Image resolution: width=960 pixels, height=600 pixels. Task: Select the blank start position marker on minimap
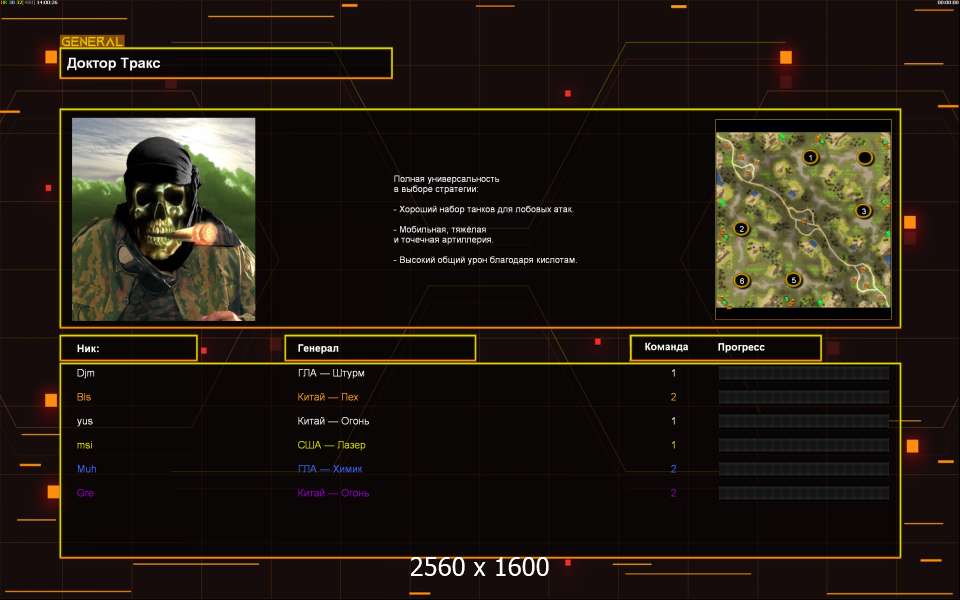click(x=865, y=157)
